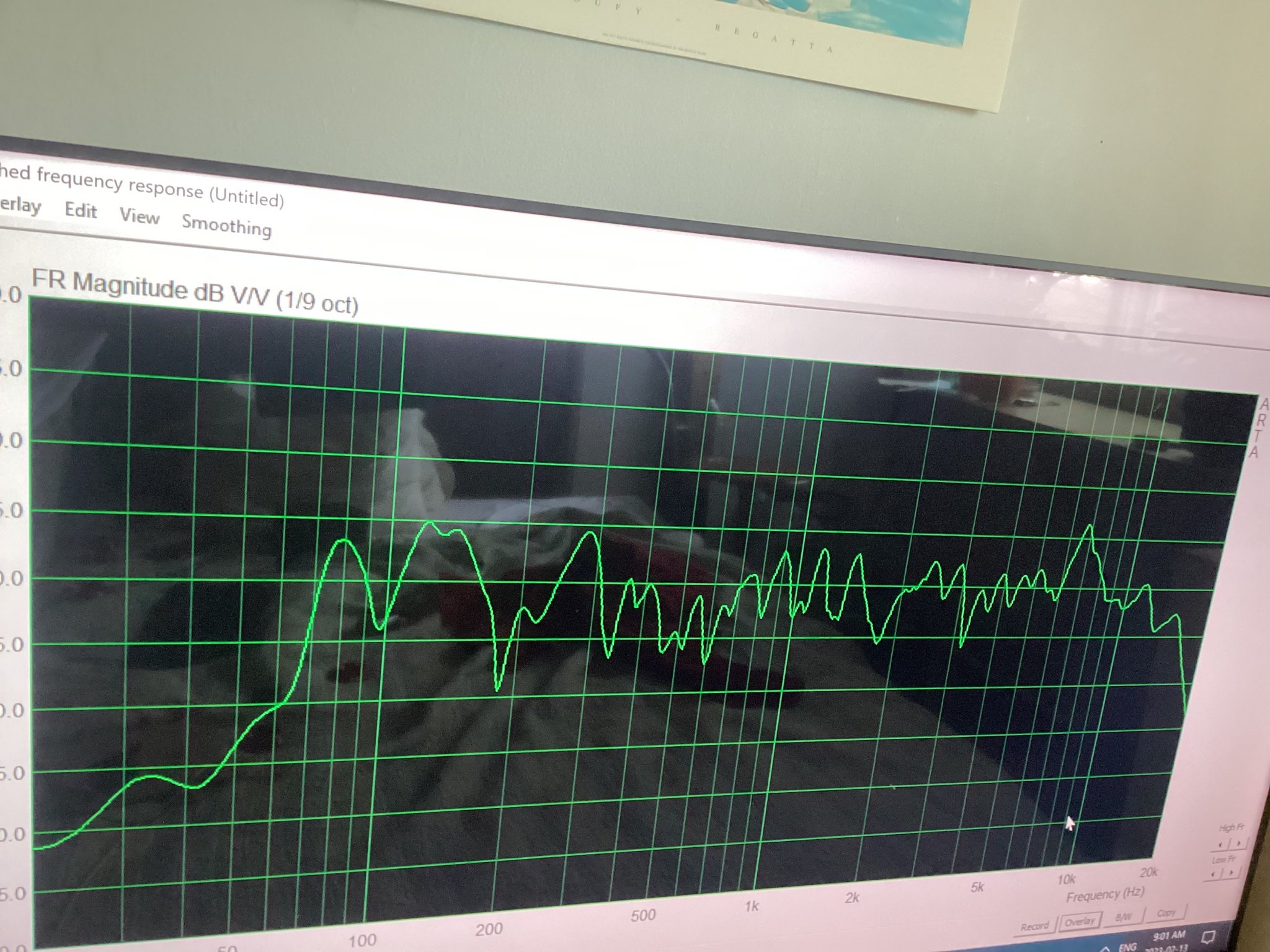Screen dimensions: 1270x952
Task: Click the 500 frequency axis label
Action: pyautogui.click(x=643, y=915)
